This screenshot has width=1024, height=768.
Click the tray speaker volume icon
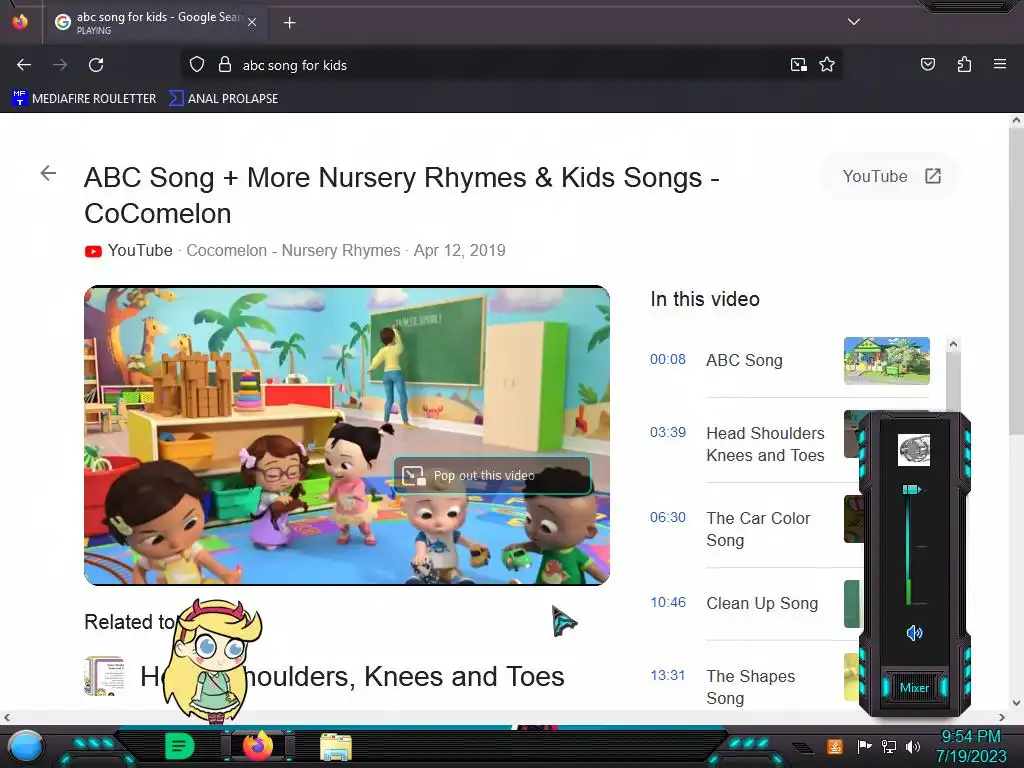pos(913,746)
